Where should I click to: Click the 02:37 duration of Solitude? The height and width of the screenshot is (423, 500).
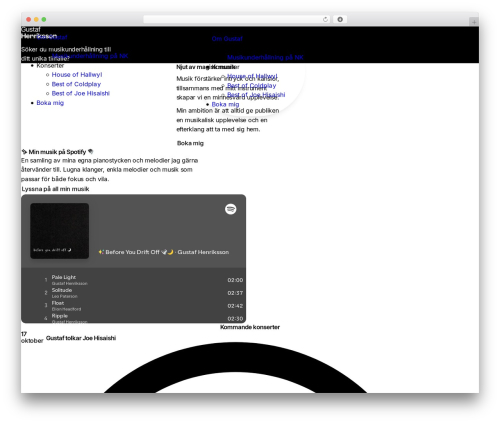coord(235,293)
